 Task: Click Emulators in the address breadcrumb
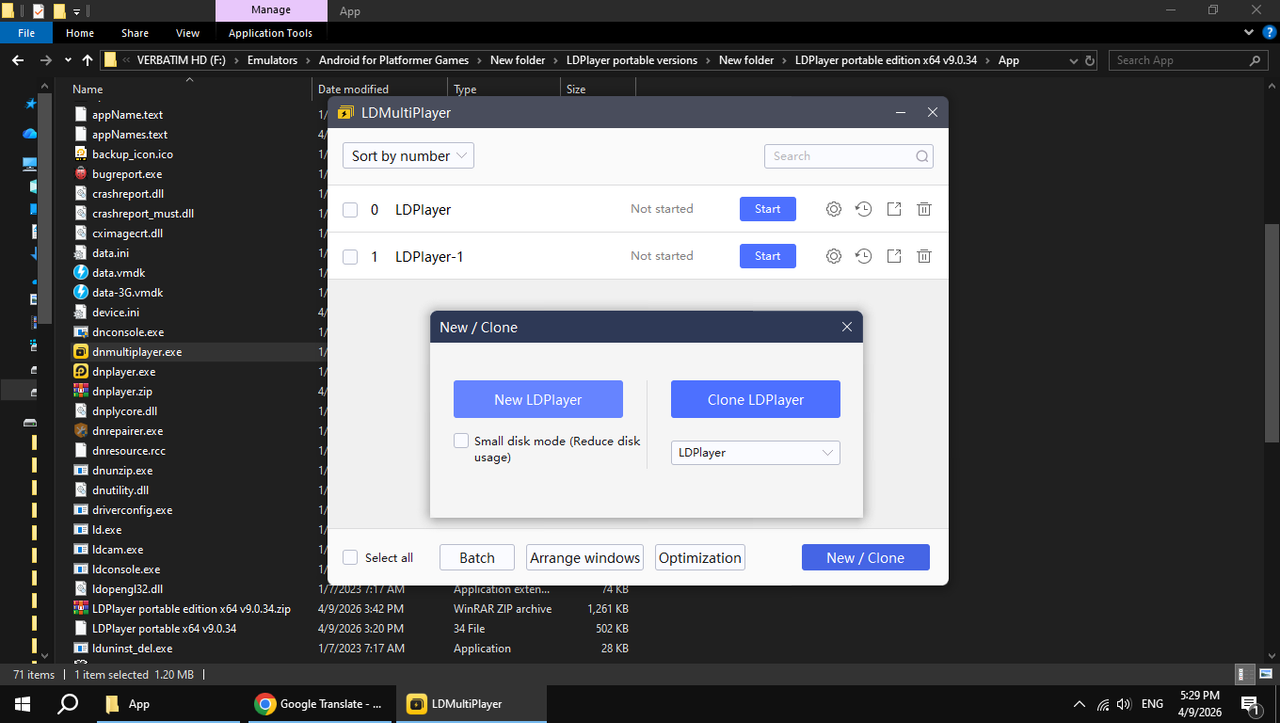(273, 60)
